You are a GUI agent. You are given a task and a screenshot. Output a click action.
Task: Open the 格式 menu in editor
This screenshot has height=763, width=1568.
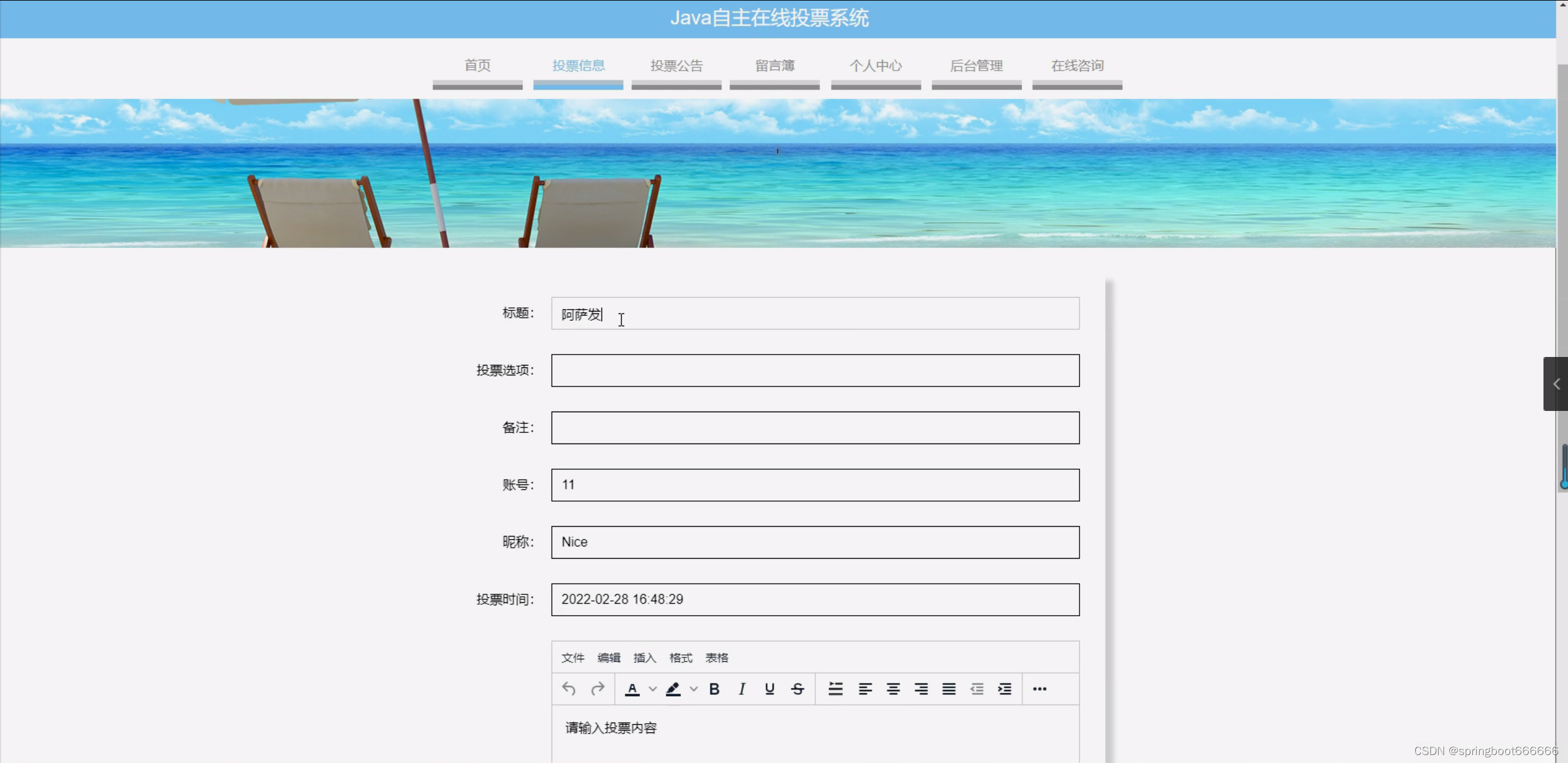pyautogui.click(x=680, y=658)
